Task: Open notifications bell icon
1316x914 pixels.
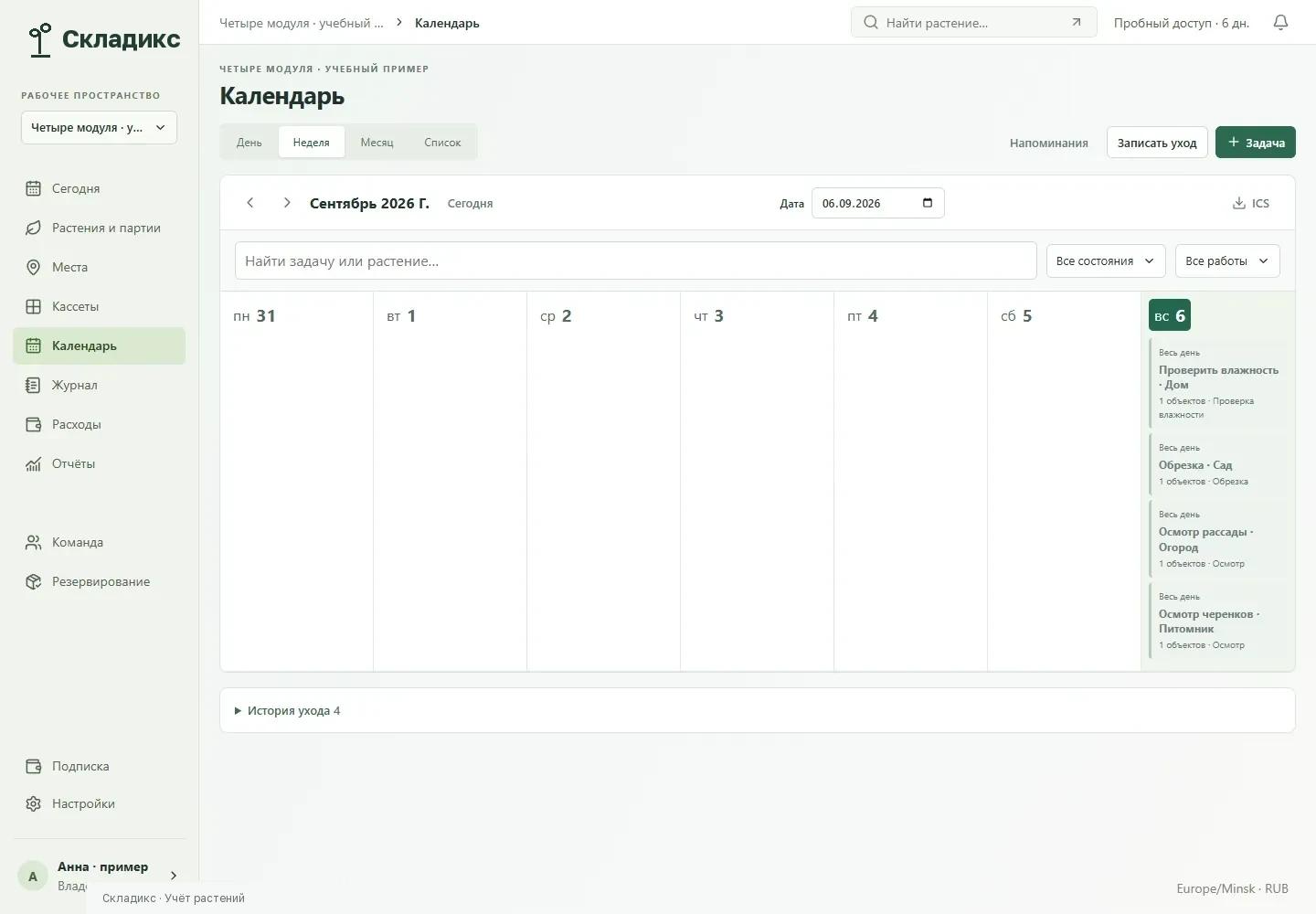Action: point(1280,23)
